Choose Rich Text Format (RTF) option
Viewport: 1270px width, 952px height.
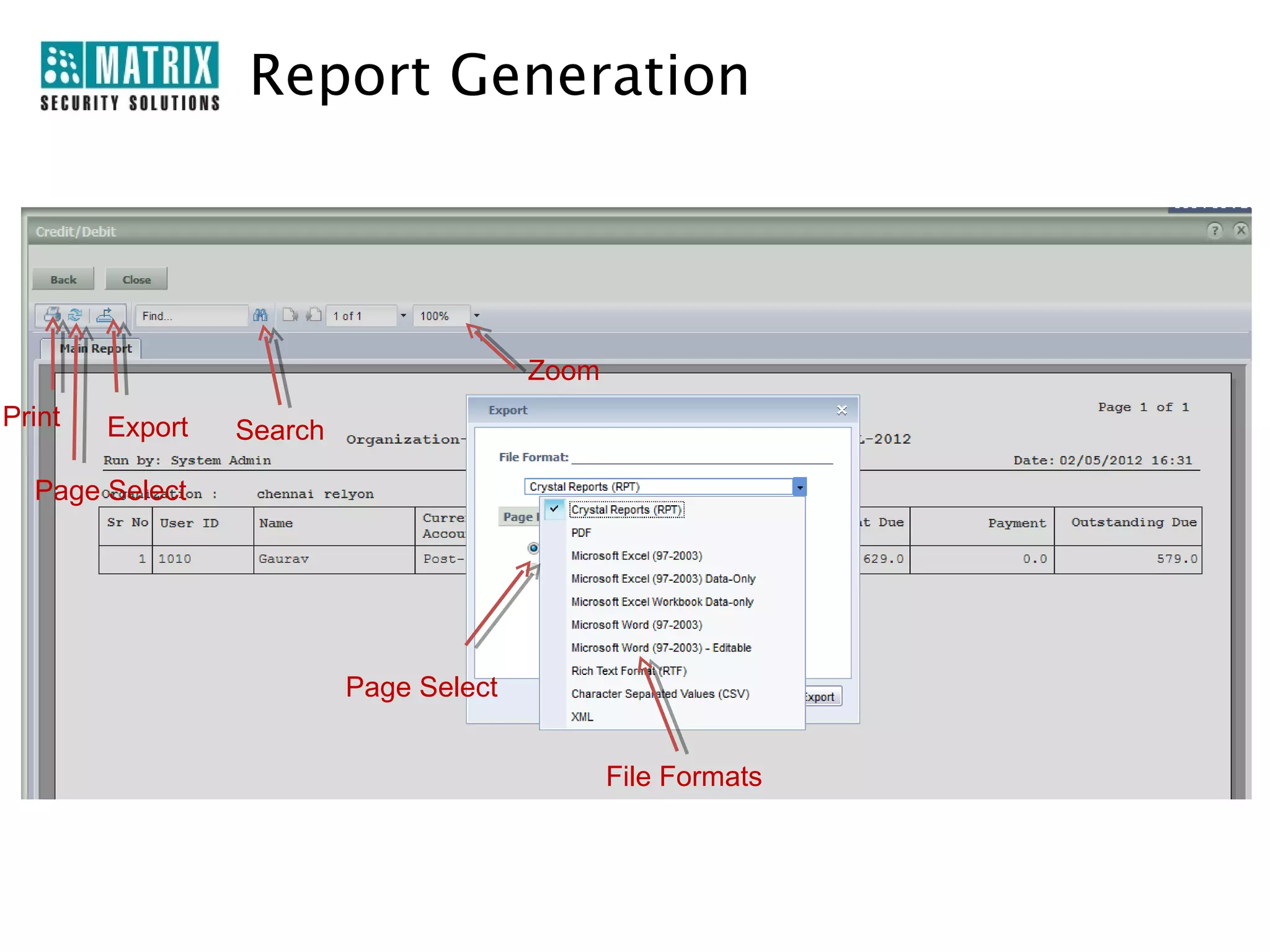coord(673,671)
